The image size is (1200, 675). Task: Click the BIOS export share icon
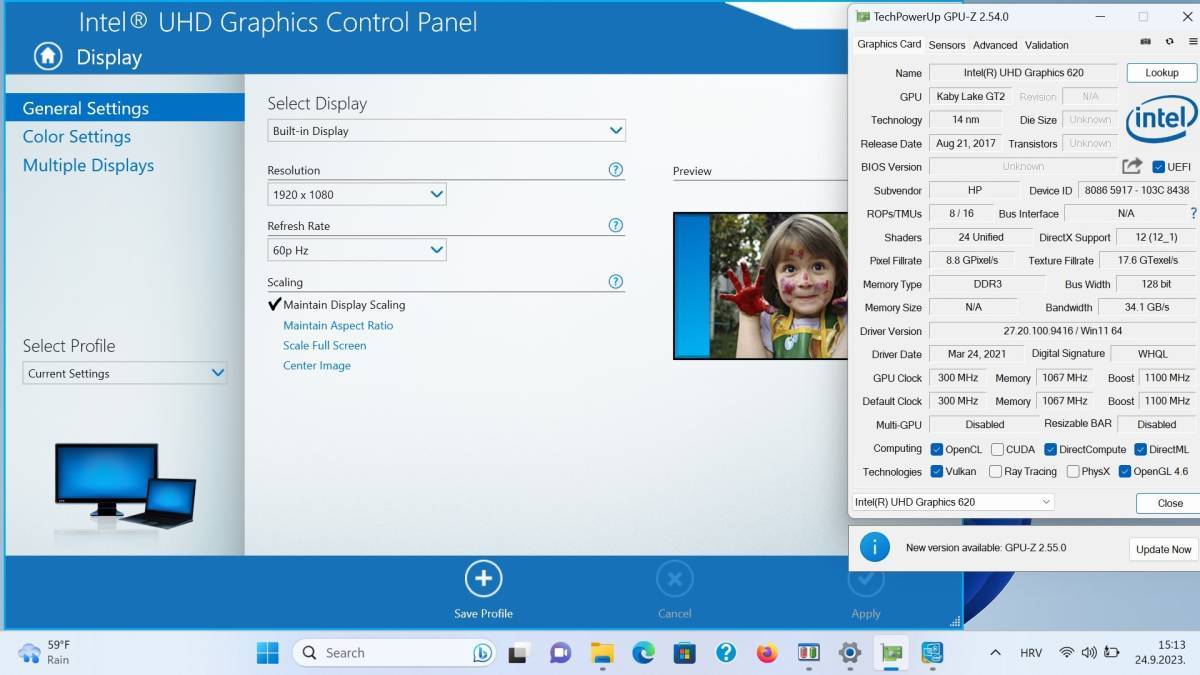click(1132, 167)
